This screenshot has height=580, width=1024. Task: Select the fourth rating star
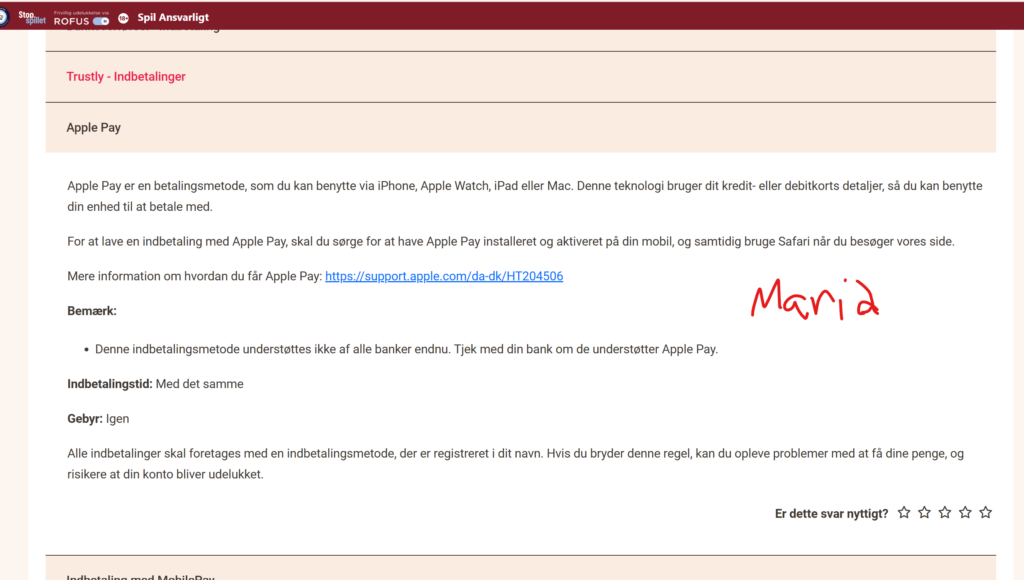point(965,513)
